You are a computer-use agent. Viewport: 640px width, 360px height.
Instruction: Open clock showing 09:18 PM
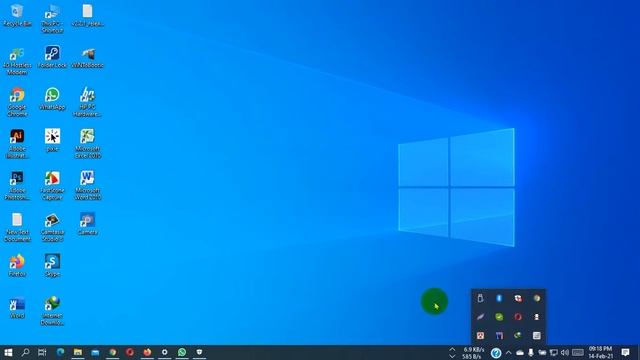600,353
